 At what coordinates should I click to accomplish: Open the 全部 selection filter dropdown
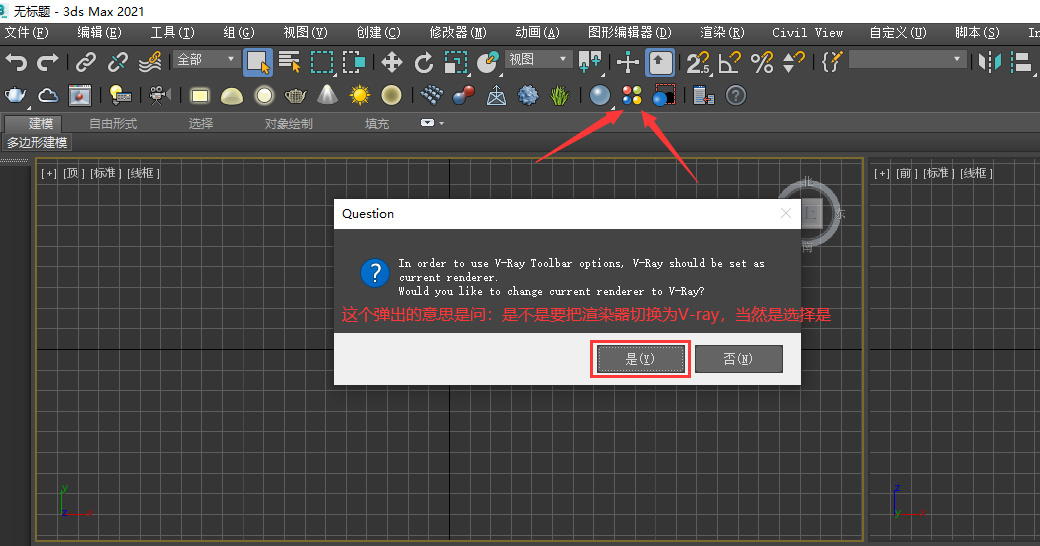coord(206,60)
